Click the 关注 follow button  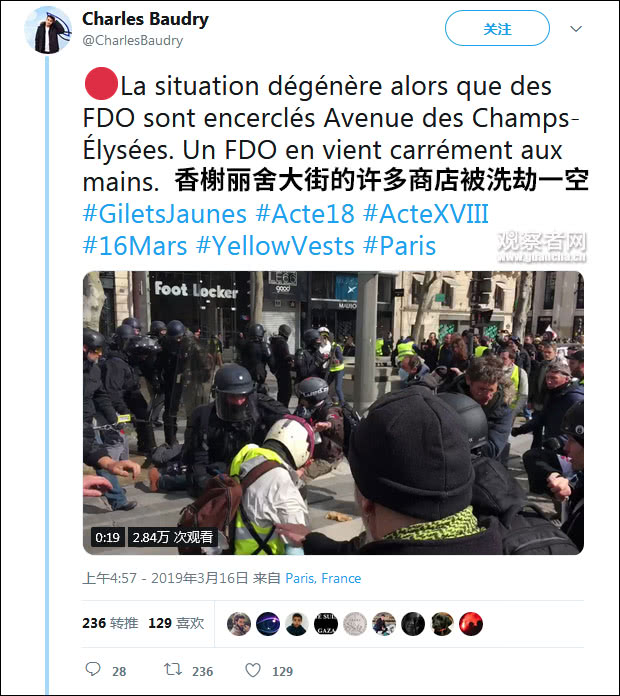pos(497,28)
